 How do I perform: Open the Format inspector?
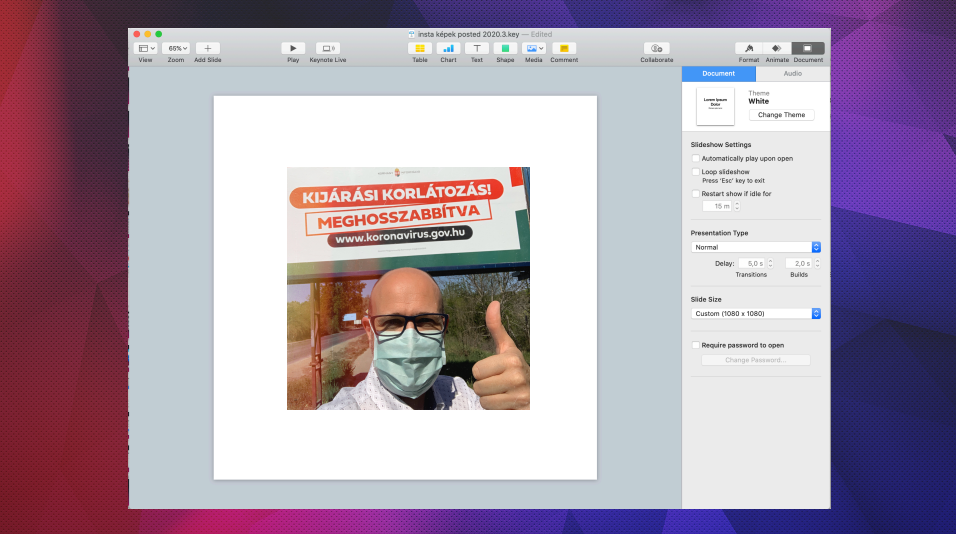pos(749,48)
